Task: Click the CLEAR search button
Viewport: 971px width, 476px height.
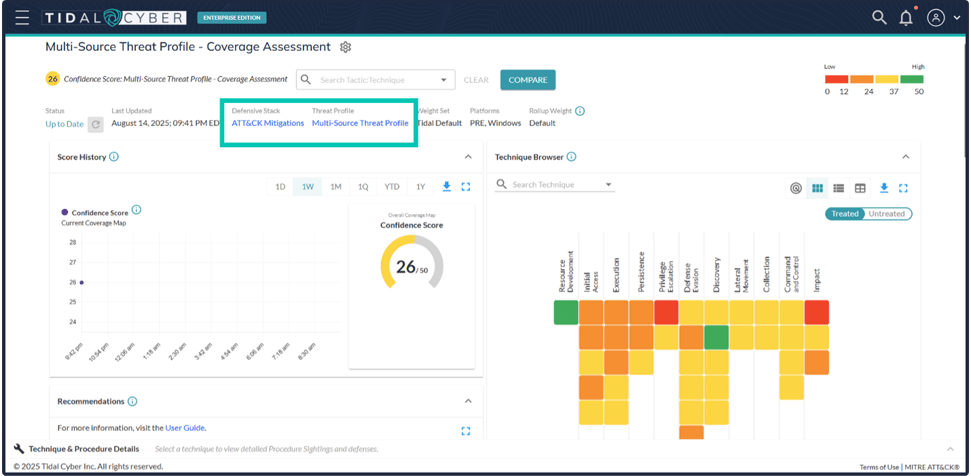Action: (x=476, y=80)
